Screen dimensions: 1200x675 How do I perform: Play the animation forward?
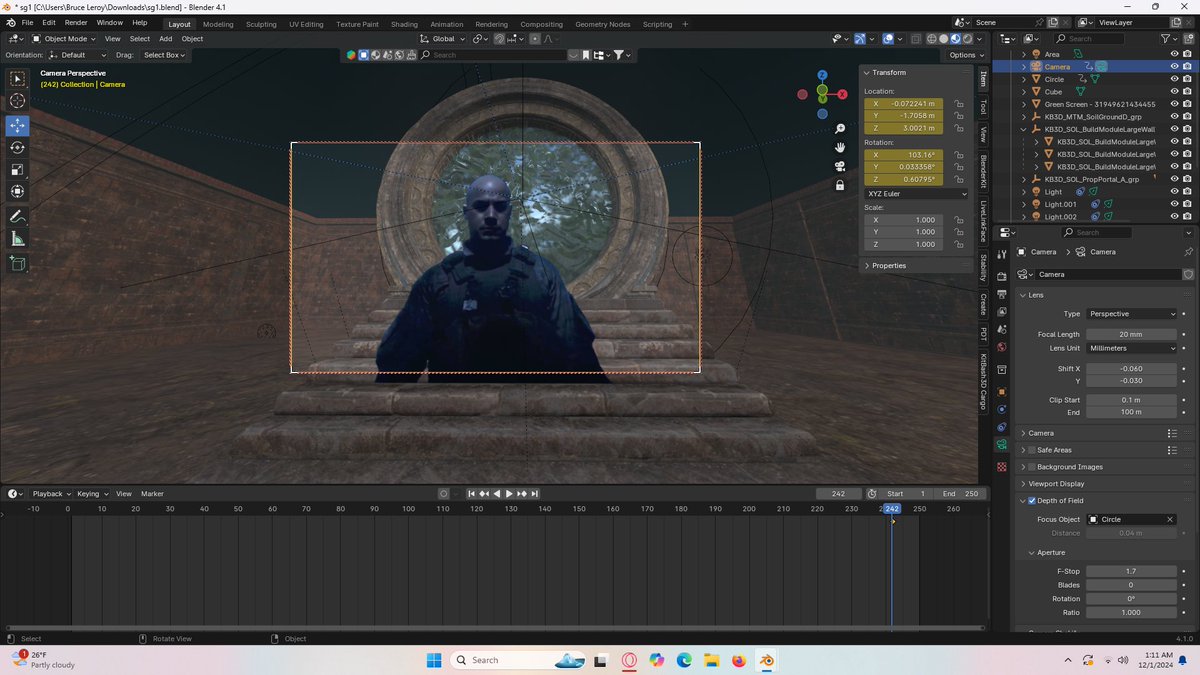(x=509, y=494)
